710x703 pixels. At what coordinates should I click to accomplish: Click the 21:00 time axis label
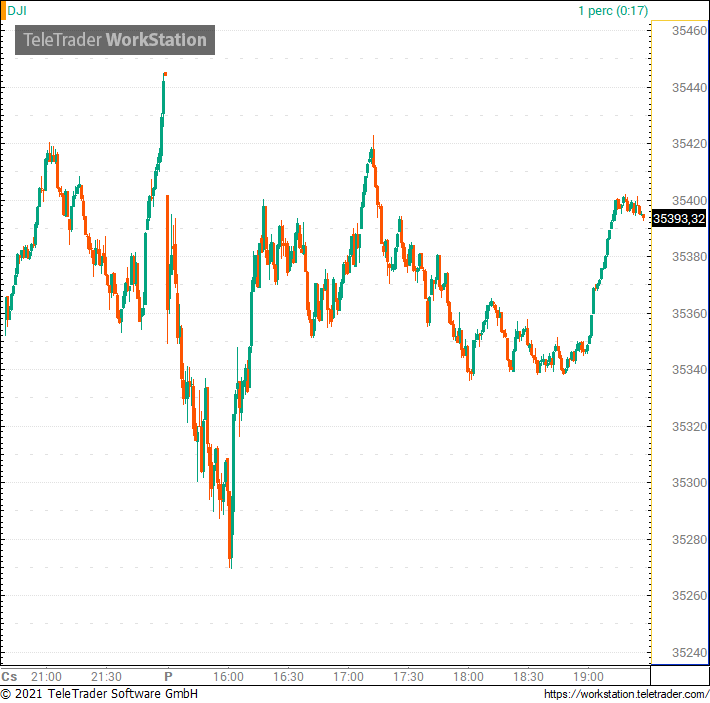tap(46, 677)
